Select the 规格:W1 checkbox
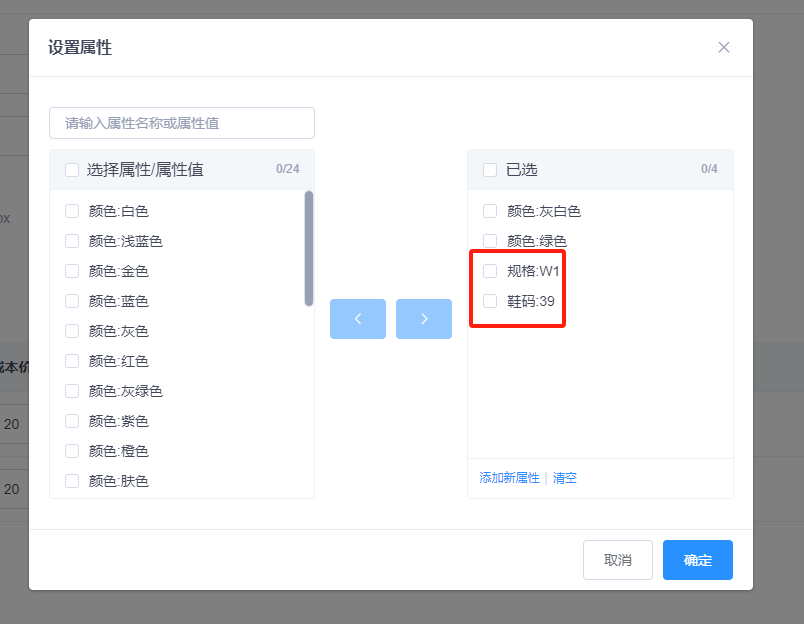 click(490, 271)
